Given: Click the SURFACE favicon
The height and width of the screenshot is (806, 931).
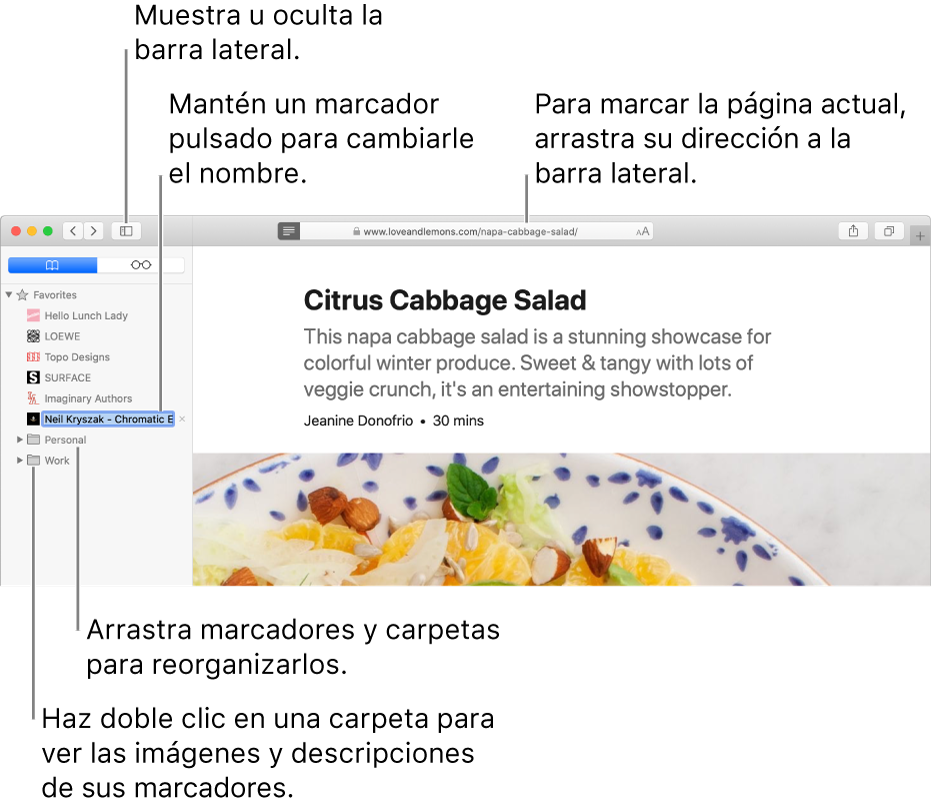Looking at the screenshot, I should [33, 378].
